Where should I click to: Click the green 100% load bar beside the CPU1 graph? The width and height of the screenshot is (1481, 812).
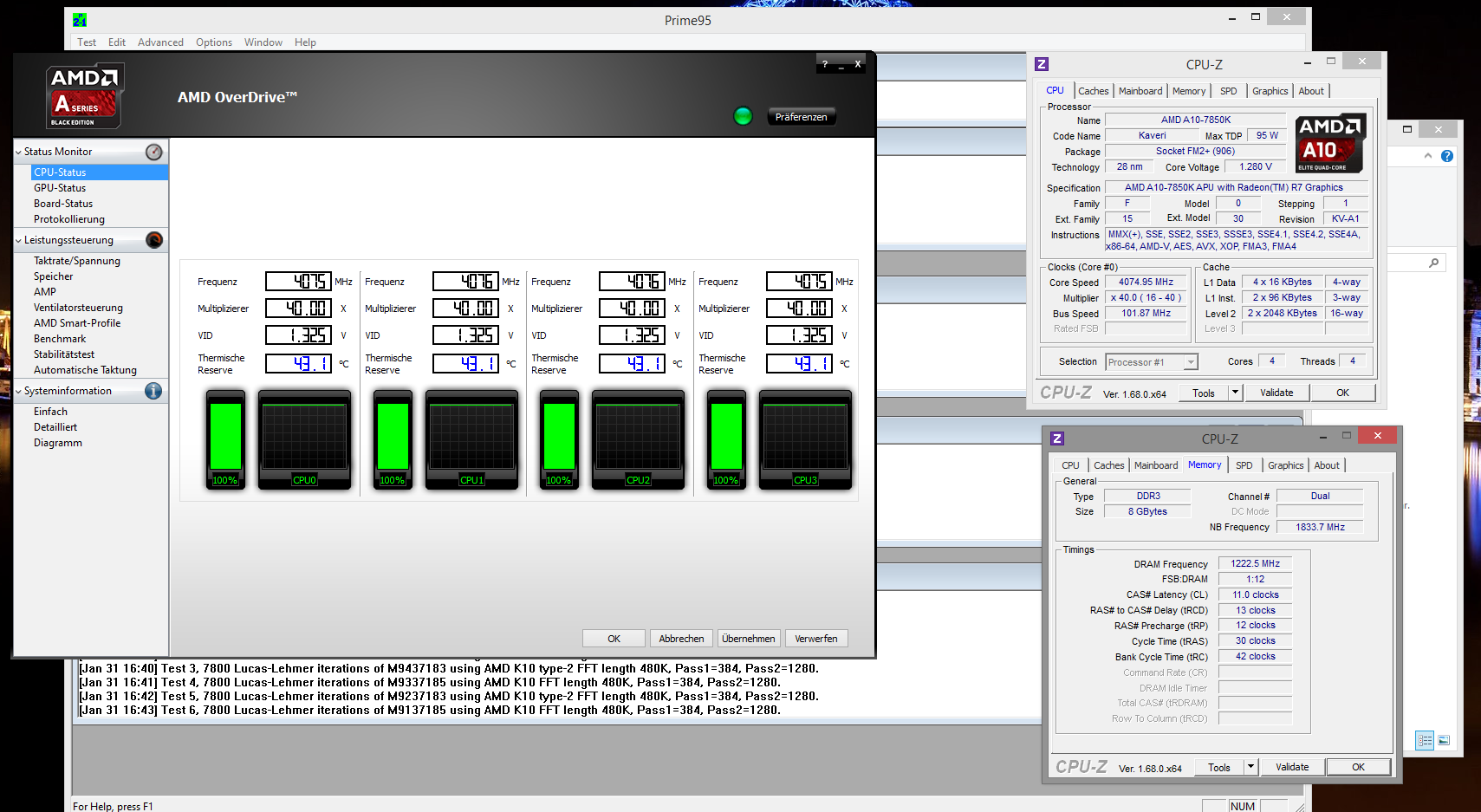tap(393, 440)
